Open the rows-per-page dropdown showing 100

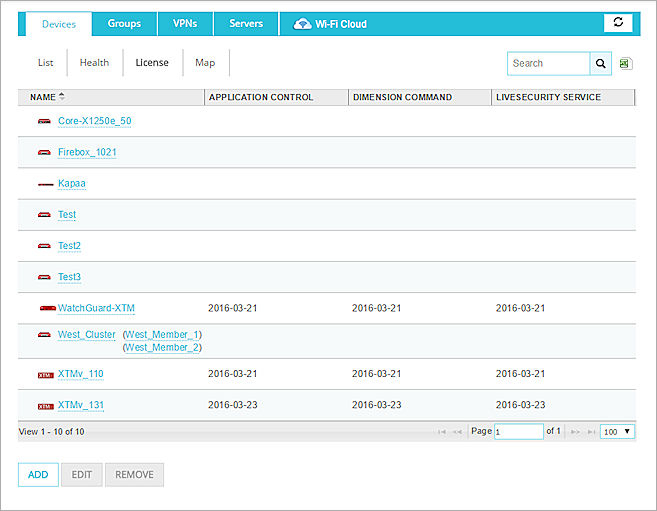(616, 431)
